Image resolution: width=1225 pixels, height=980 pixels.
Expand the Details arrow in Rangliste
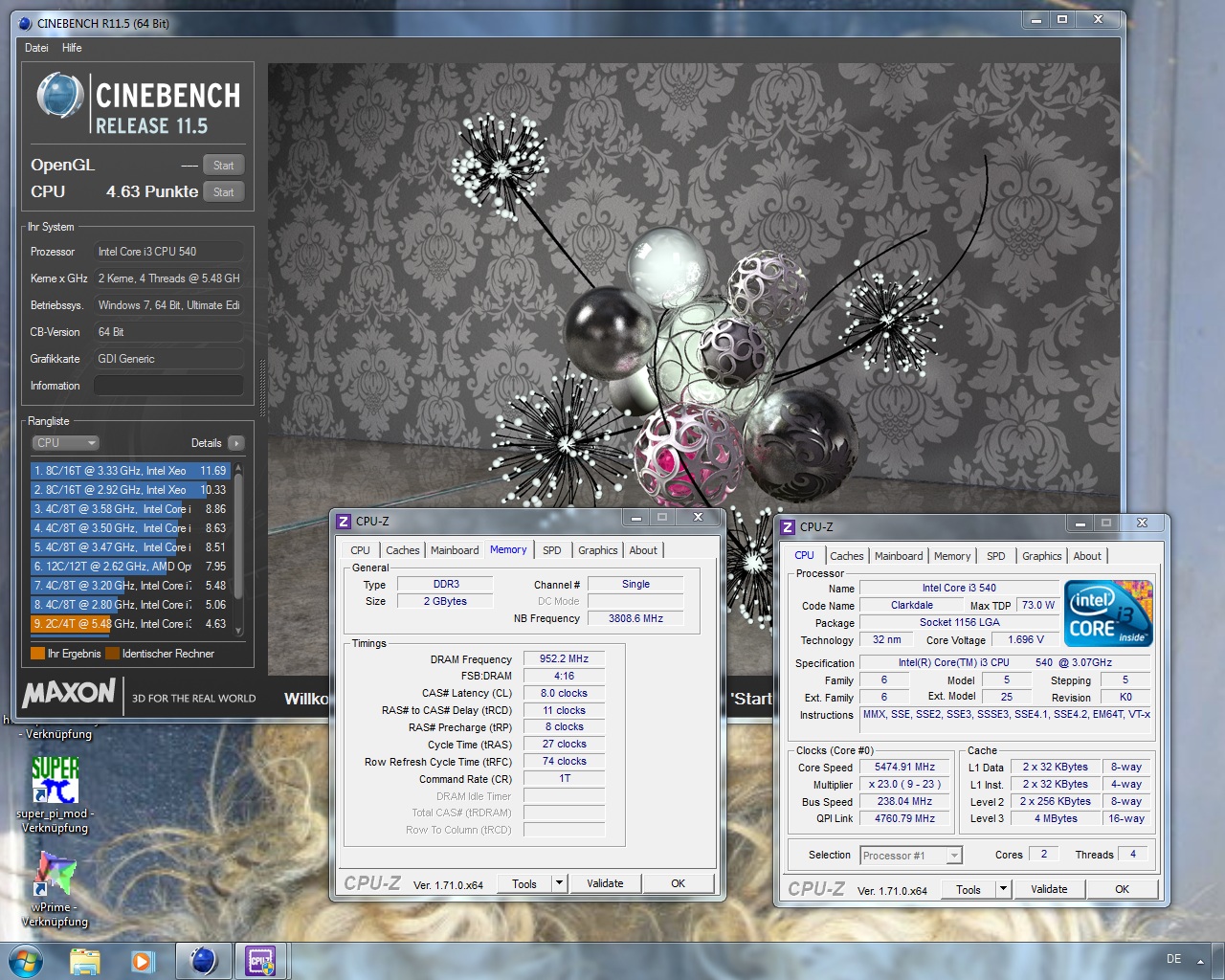pos(235,443)
